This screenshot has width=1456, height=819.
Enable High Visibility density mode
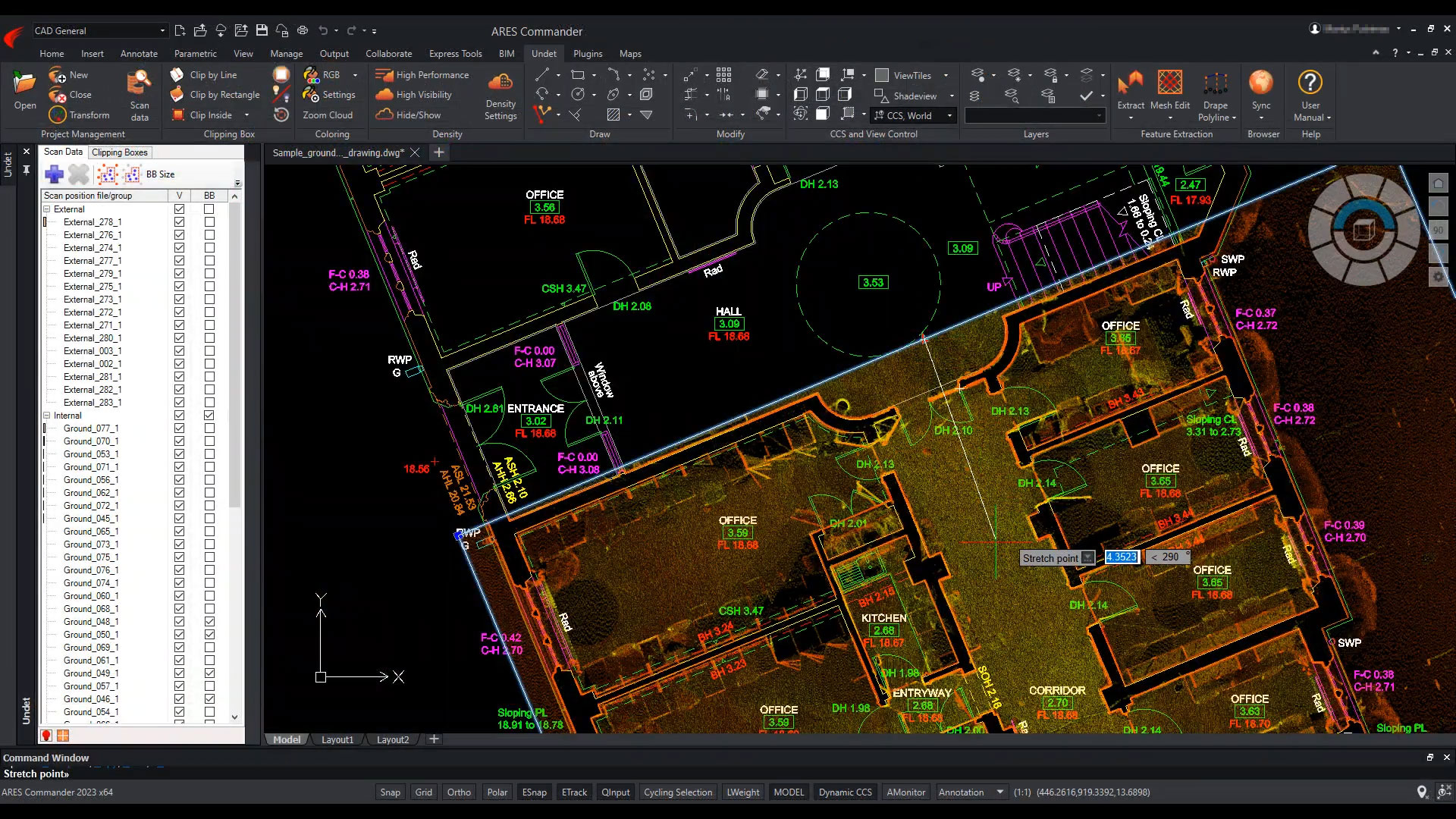414,95
